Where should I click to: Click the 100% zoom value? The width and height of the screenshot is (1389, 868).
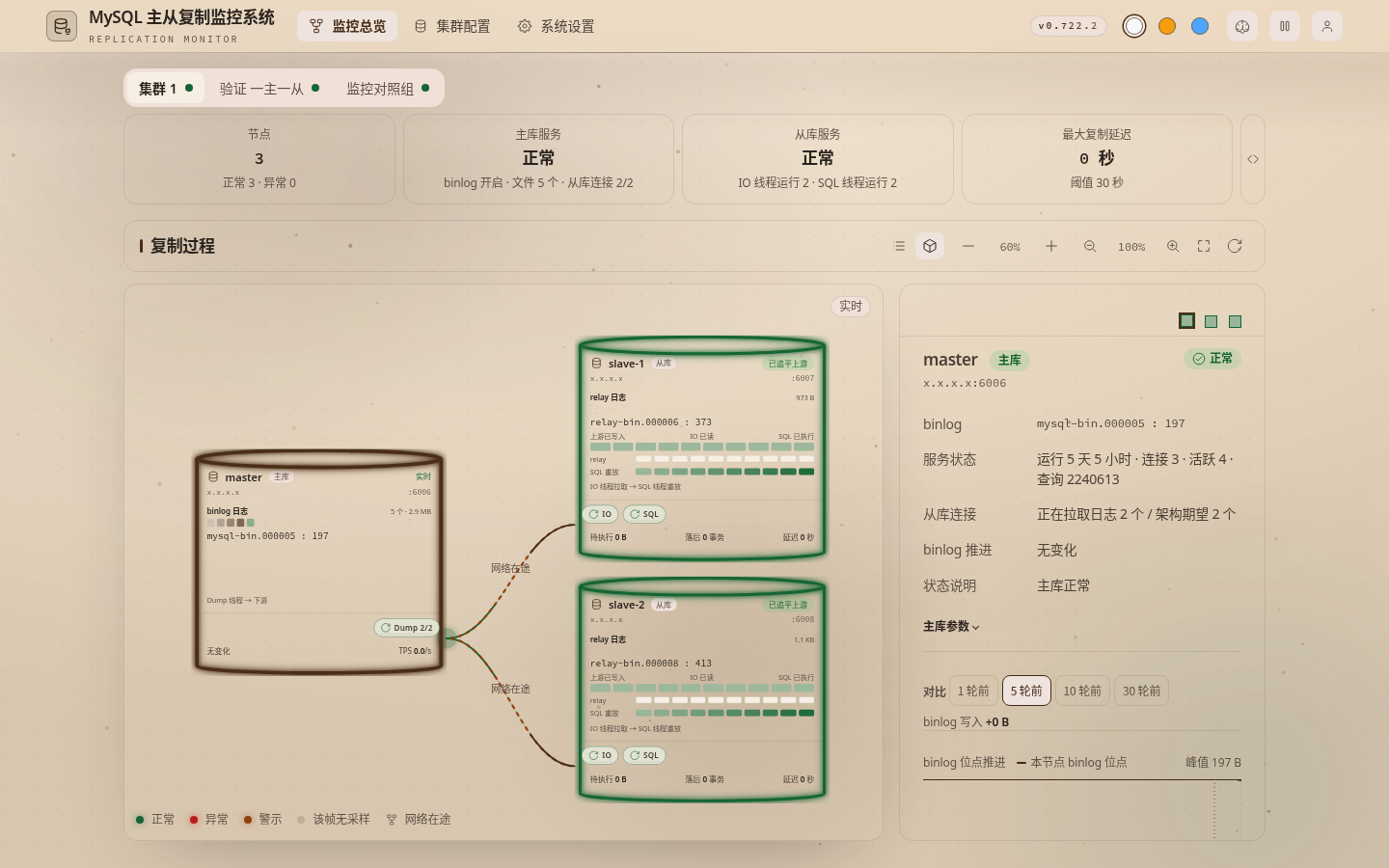point(1131,247)
